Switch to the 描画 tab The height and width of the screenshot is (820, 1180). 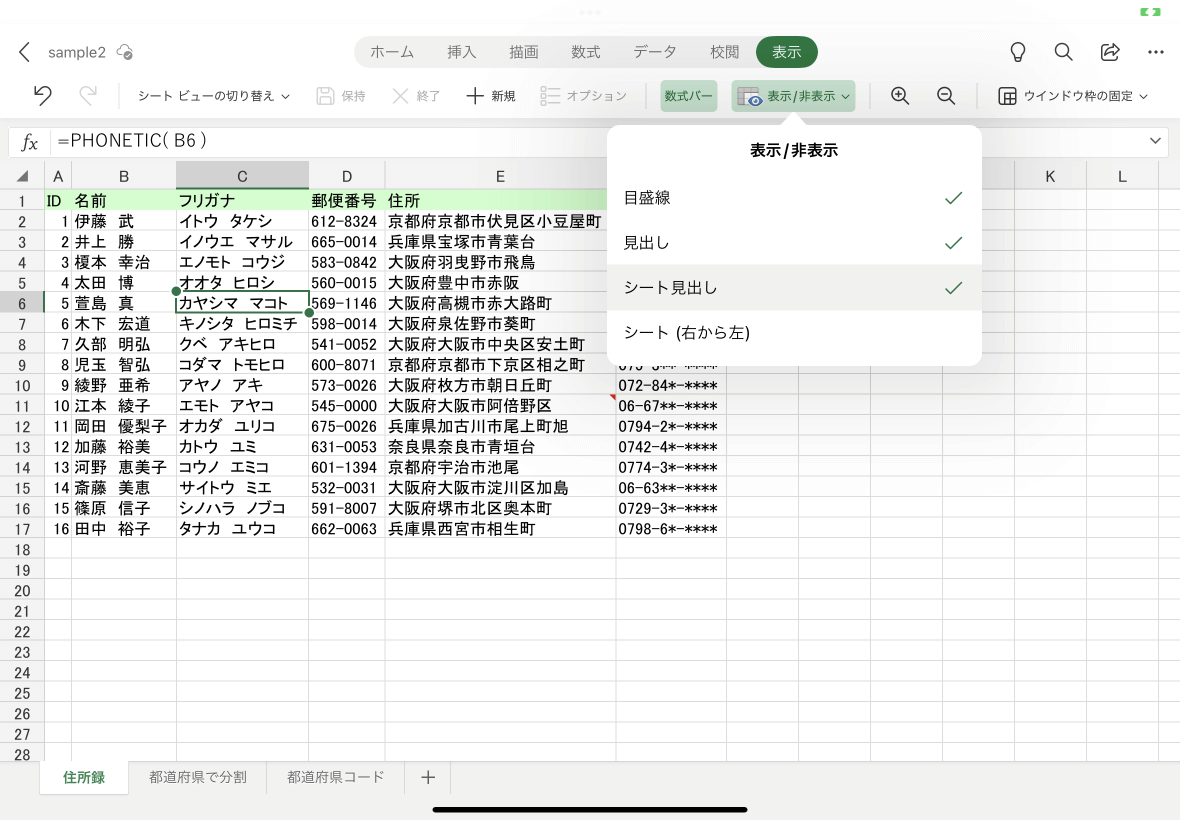tap(523, 52)
